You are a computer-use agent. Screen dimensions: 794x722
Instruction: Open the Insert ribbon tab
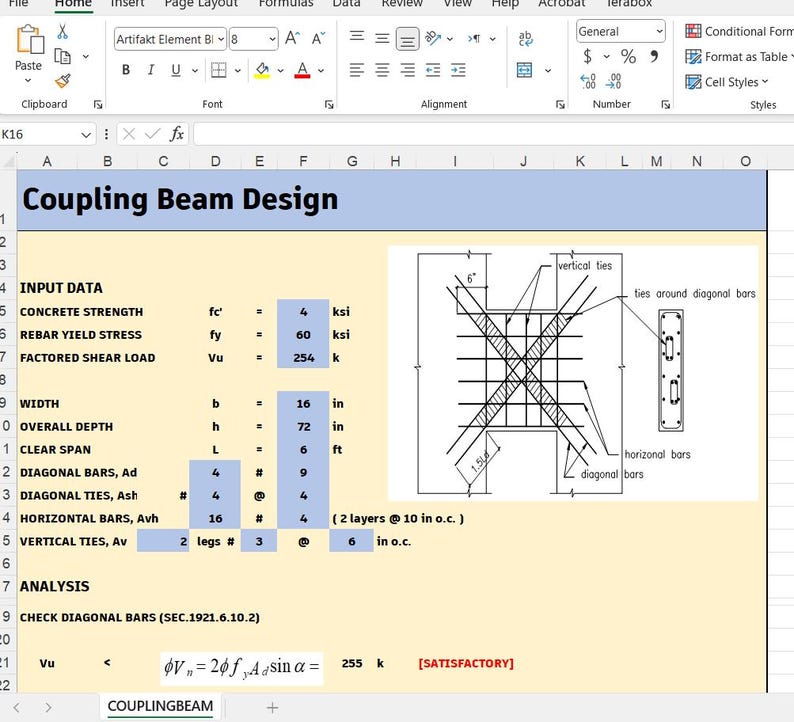click(x=127, y=4)
